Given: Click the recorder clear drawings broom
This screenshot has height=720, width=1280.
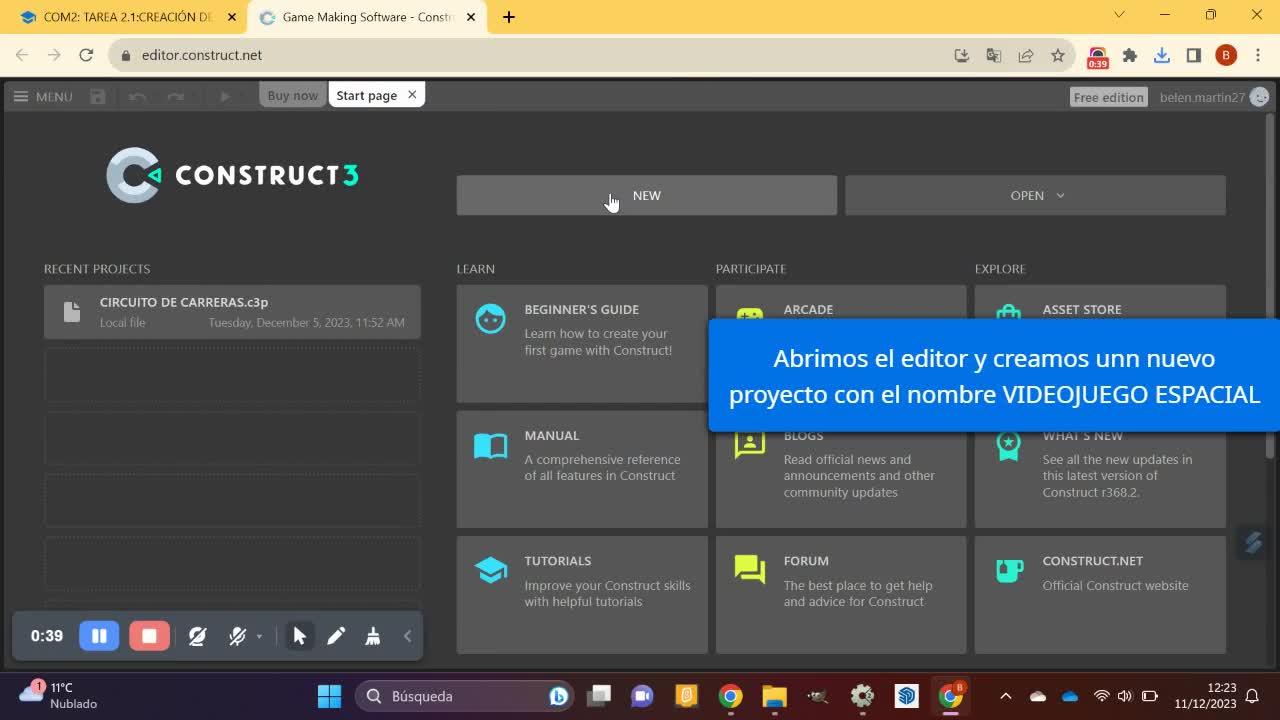Looking at the screenshot, I should tap(373, 636).
